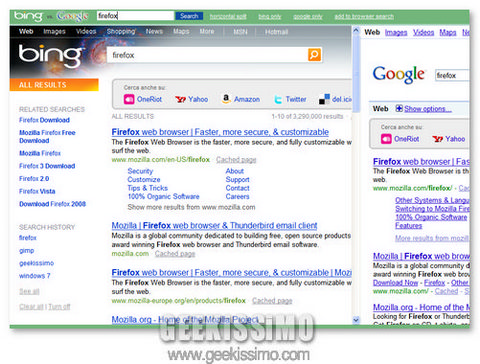Click the Amazon icon in Bing pane
This screenshot has height=364, width=480.
click(226, 99)
